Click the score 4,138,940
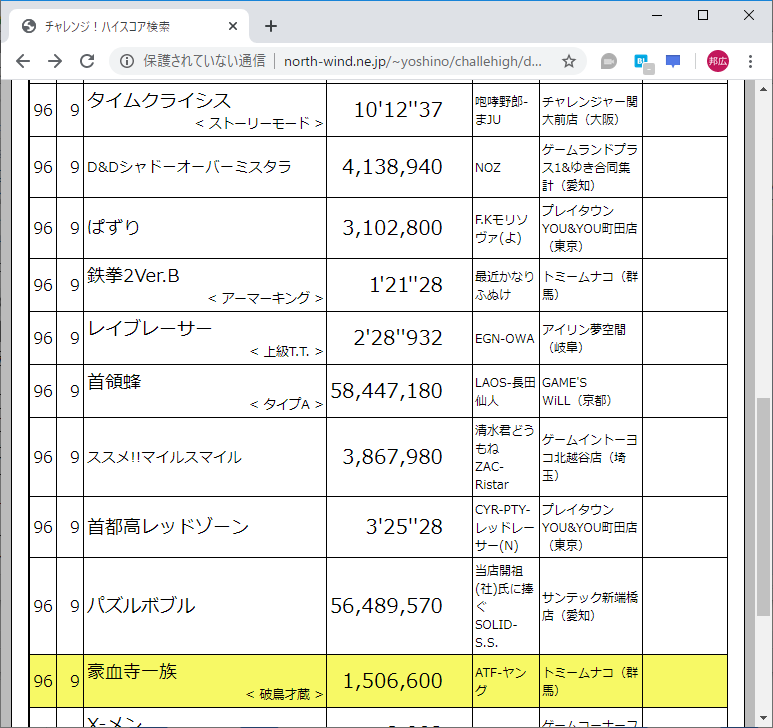The image size is (773, 728). point(392,167)
